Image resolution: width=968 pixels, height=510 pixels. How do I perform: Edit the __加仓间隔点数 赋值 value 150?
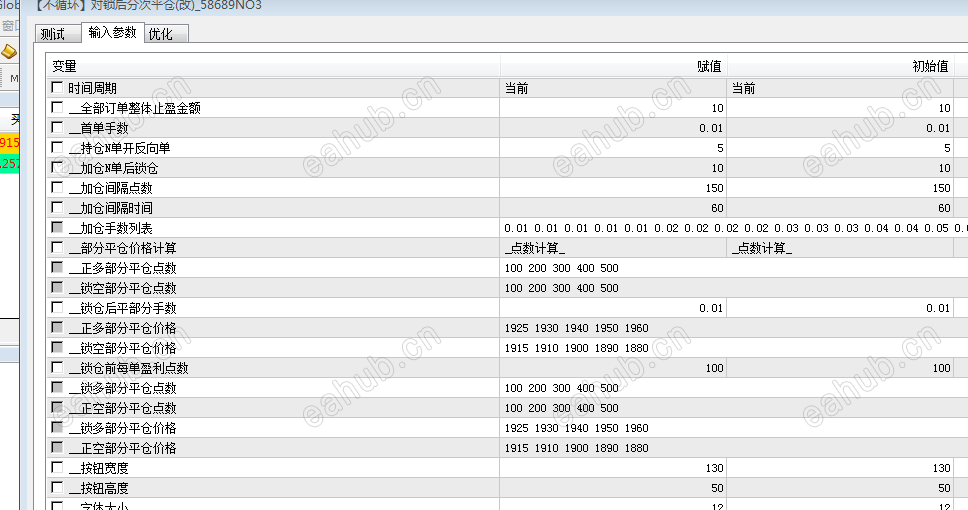pyautogui.click(x=613, y=188)
